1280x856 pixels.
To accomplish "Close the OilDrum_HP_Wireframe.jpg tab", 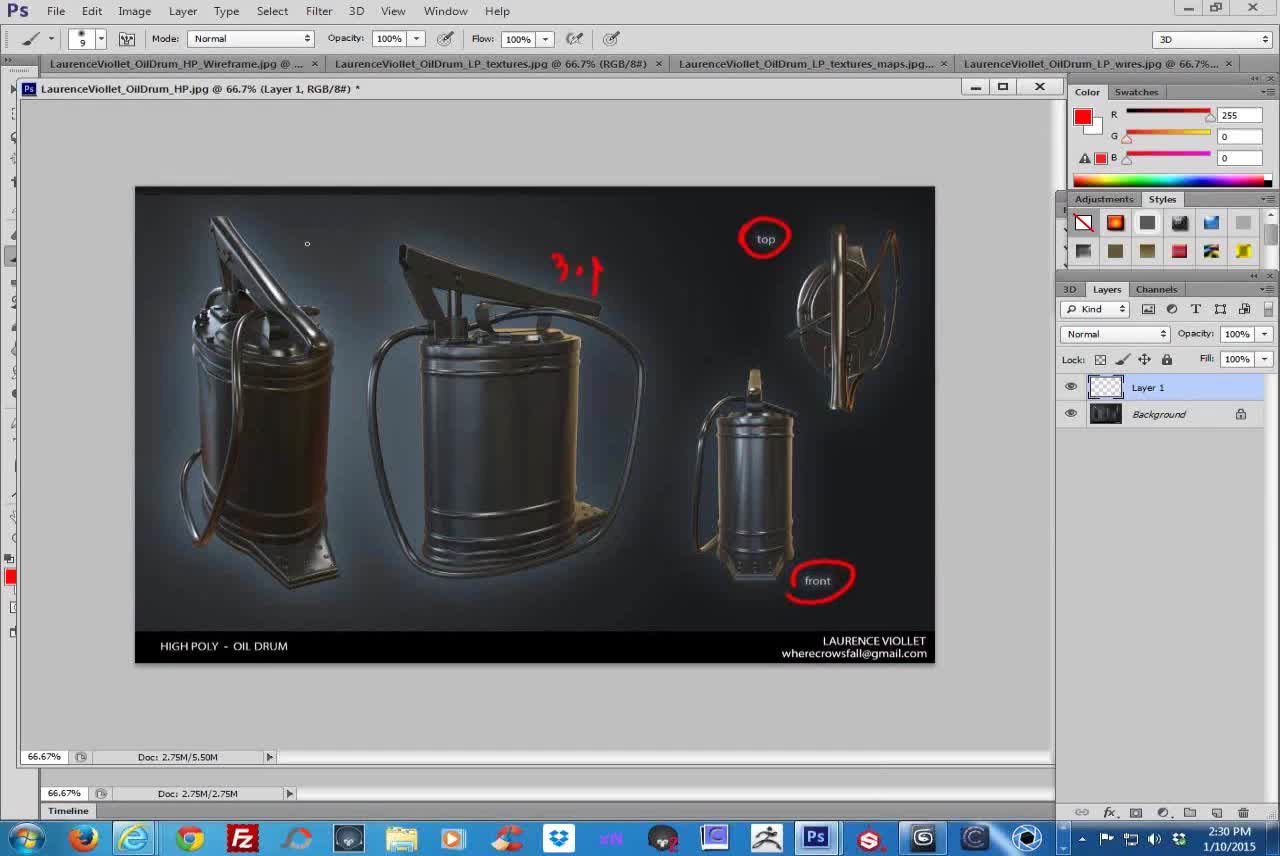I will tap(315, 64).
